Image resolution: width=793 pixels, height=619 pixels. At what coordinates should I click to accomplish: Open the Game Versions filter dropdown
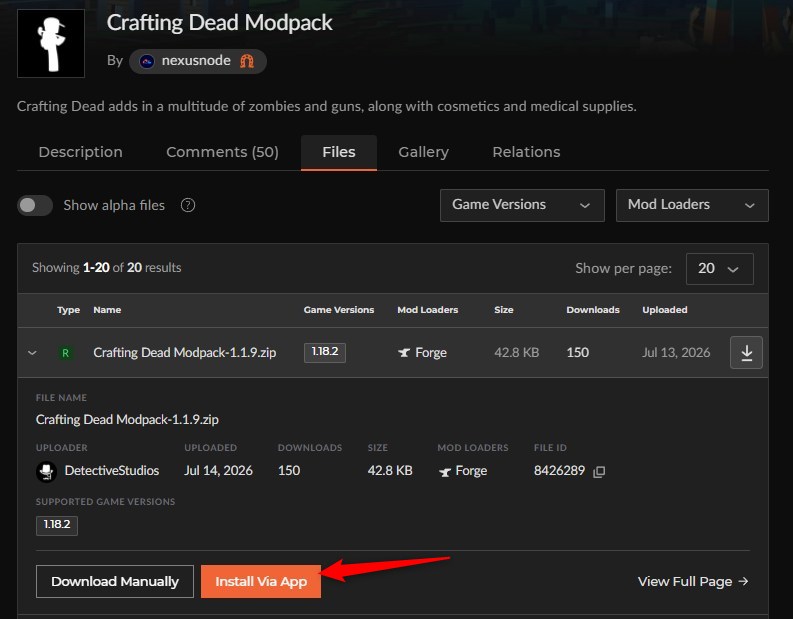click(x=522, y=205)
